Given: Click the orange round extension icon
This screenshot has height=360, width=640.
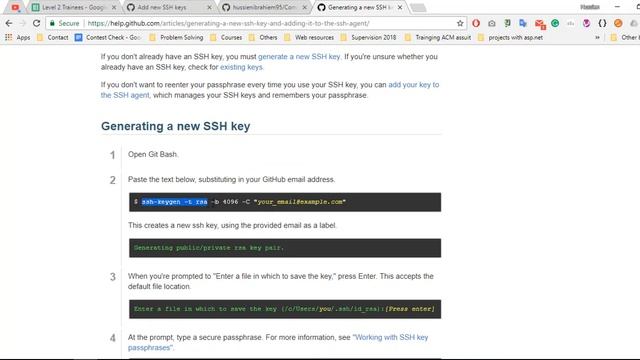Looking at the screenshot, I should pos(618,23).
